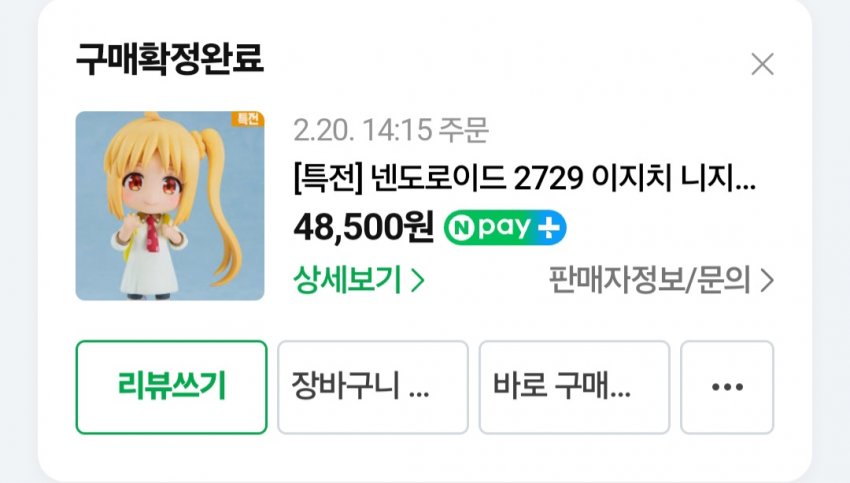This screenshot has height=483, width=850.
Task: Click the 2.20. 14:15 주문 order date
Action: coord(391,130)
